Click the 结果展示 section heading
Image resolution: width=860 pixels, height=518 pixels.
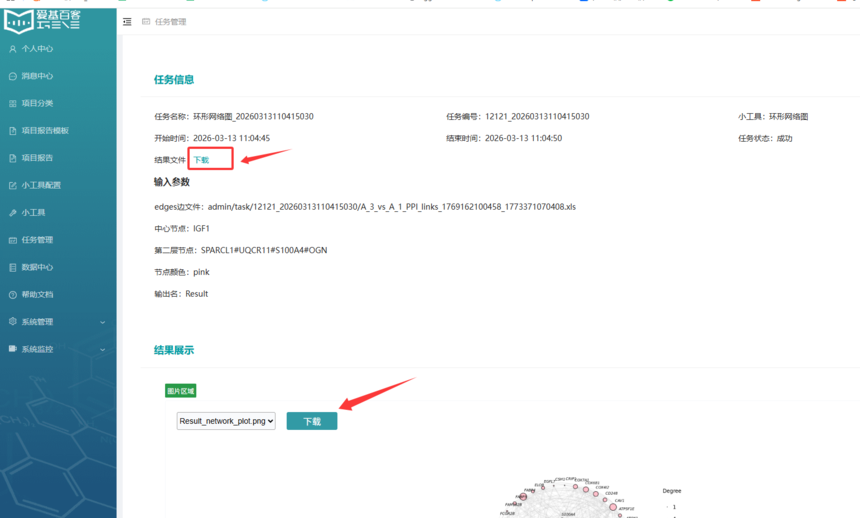174,350
